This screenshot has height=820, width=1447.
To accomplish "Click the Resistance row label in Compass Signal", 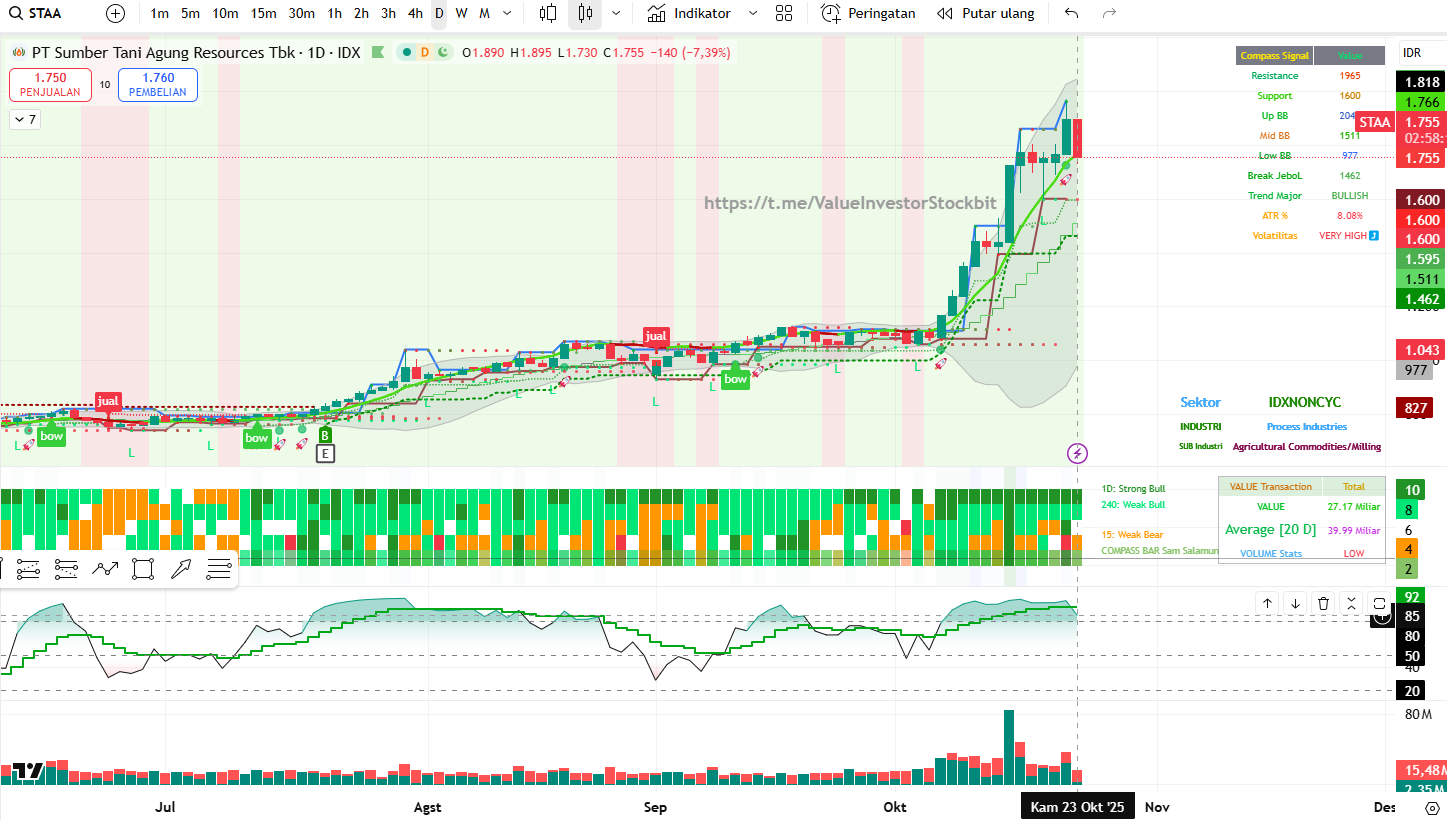I will pyautogui.click(x=1274, y=76).
